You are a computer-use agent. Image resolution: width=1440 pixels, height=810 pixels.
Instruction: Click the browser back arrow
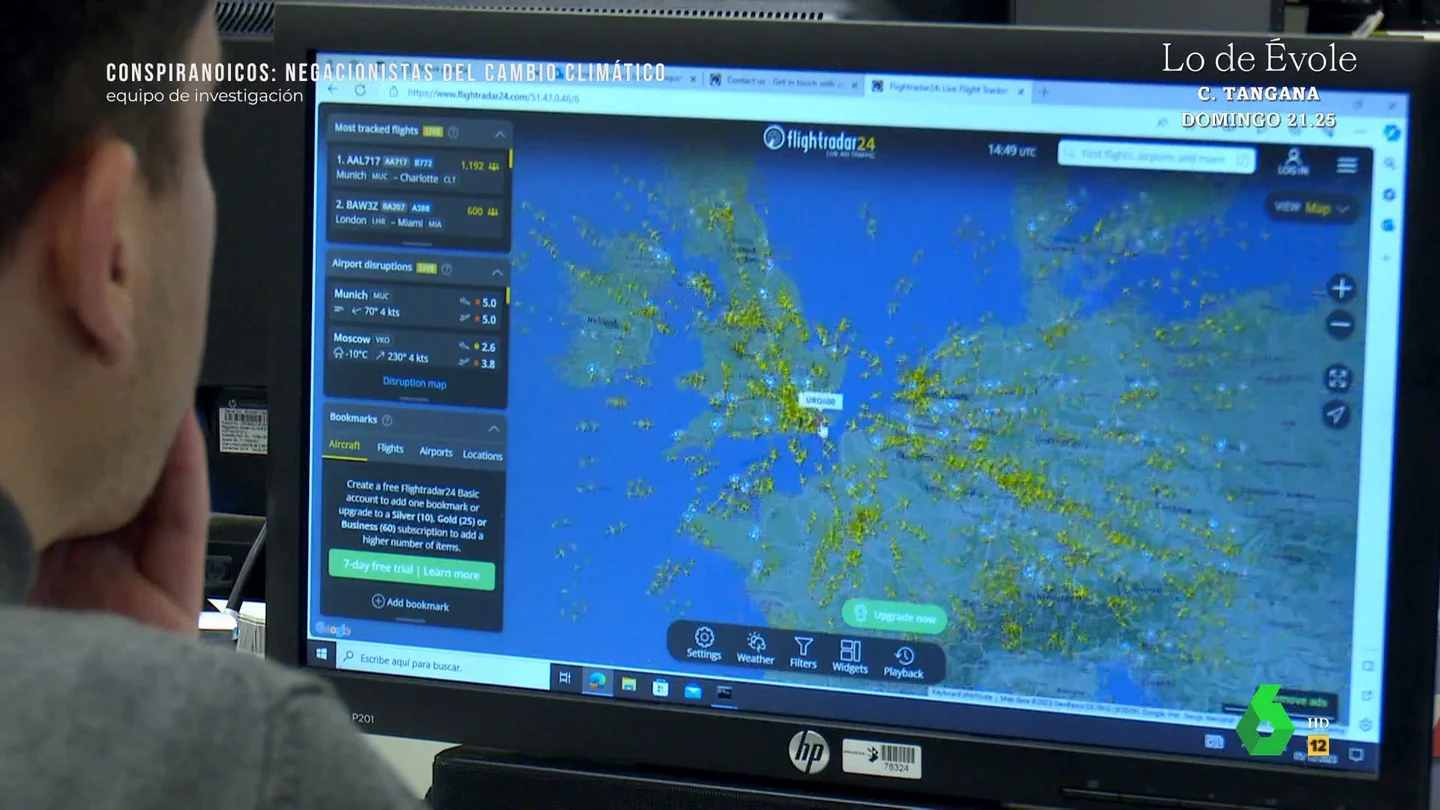point(334,89)
